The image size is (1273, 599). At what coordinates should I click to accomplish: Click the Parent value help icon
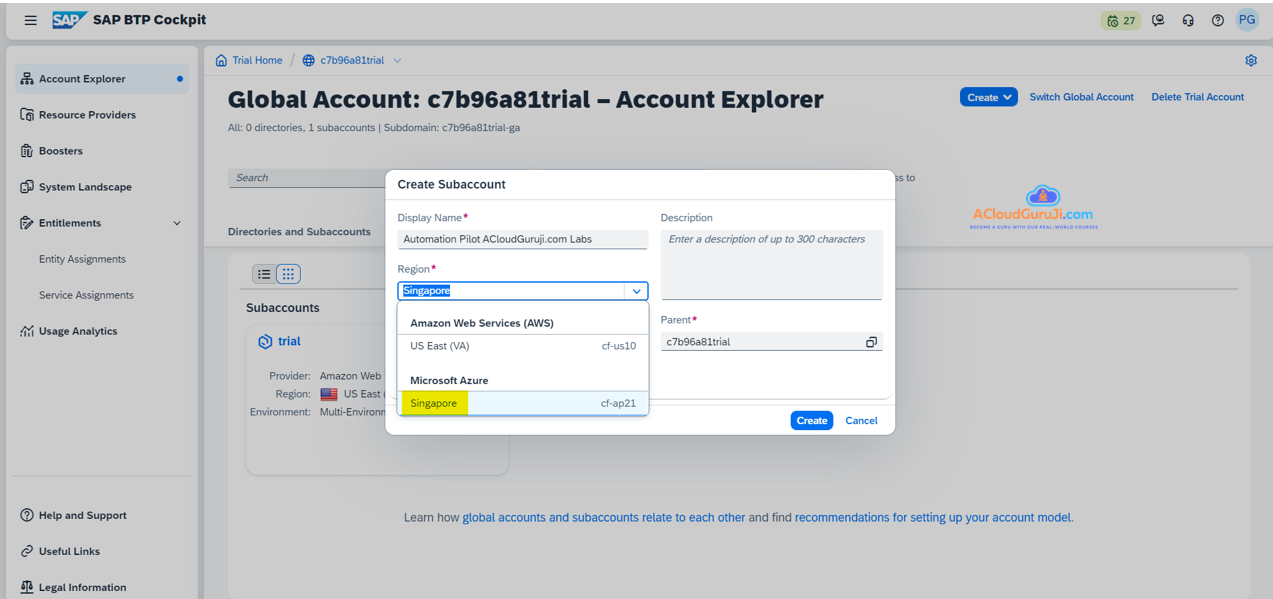[871, 342]
